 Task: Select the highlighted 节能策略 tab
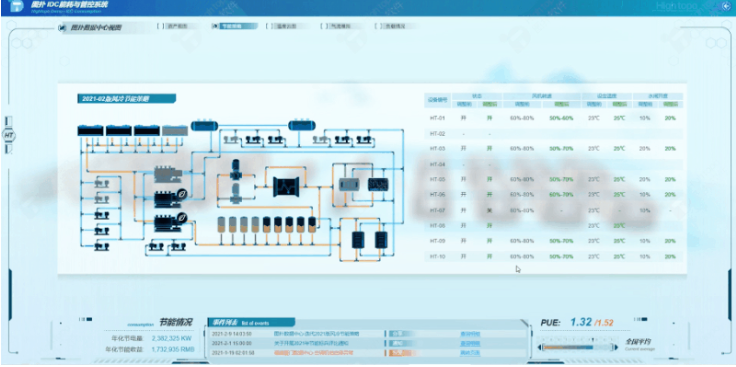pyautogui.click(x=234, y=26)
